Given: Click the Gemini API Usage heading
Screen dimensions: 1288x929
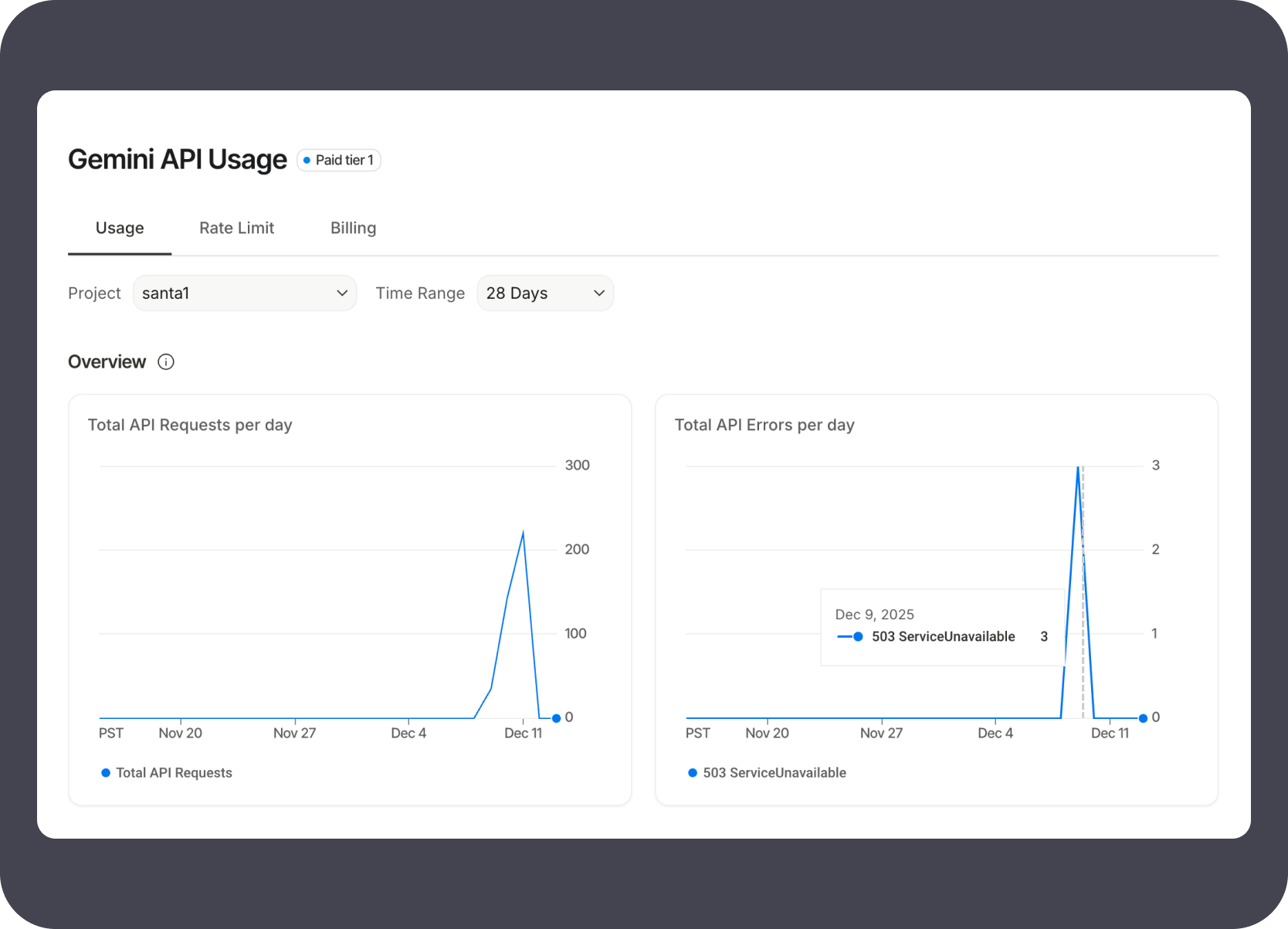Looking at the screenshot, I should [x=178, y=159].
